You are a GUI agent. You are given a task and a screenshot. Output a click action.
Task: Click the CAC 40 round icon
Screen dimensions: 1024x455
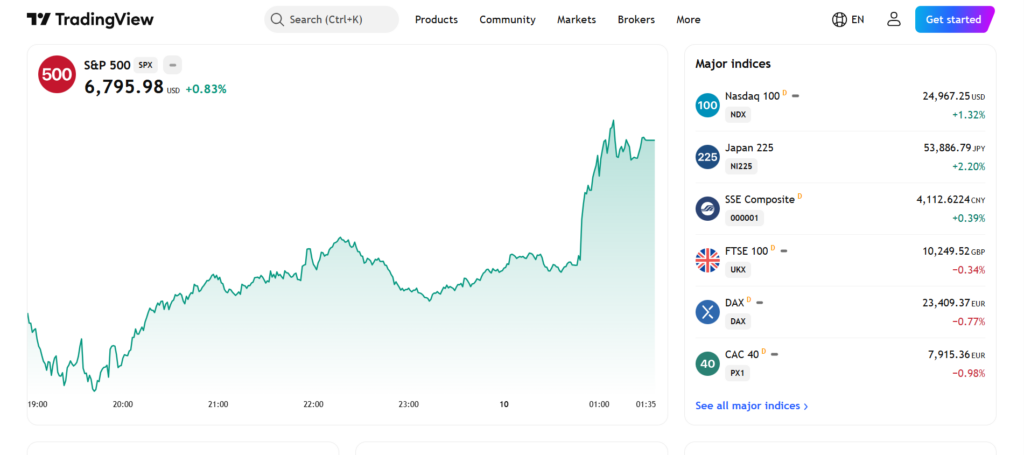(707, 364)
